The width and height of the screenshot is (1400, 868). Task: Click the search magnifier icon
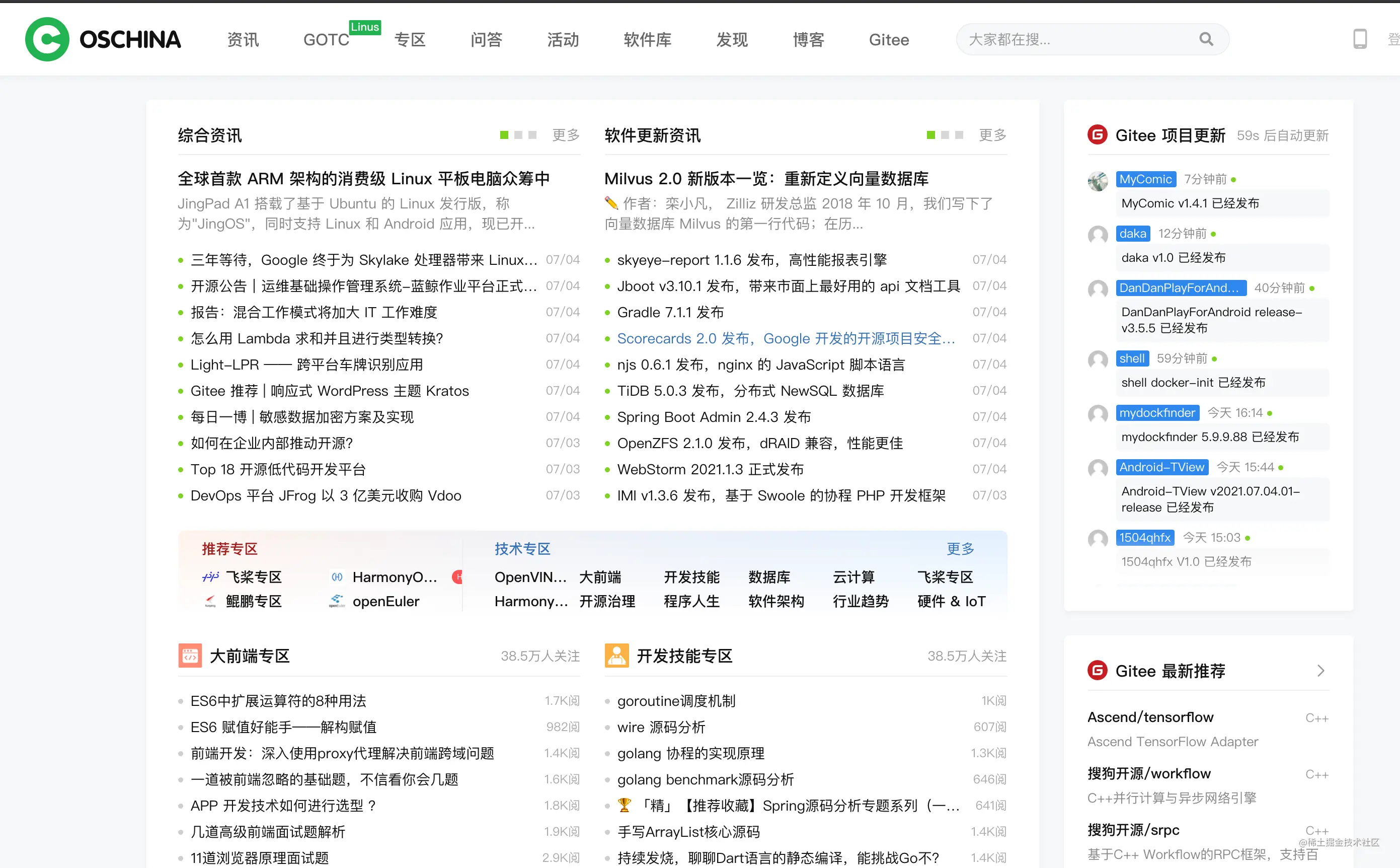click(1206, 39)
